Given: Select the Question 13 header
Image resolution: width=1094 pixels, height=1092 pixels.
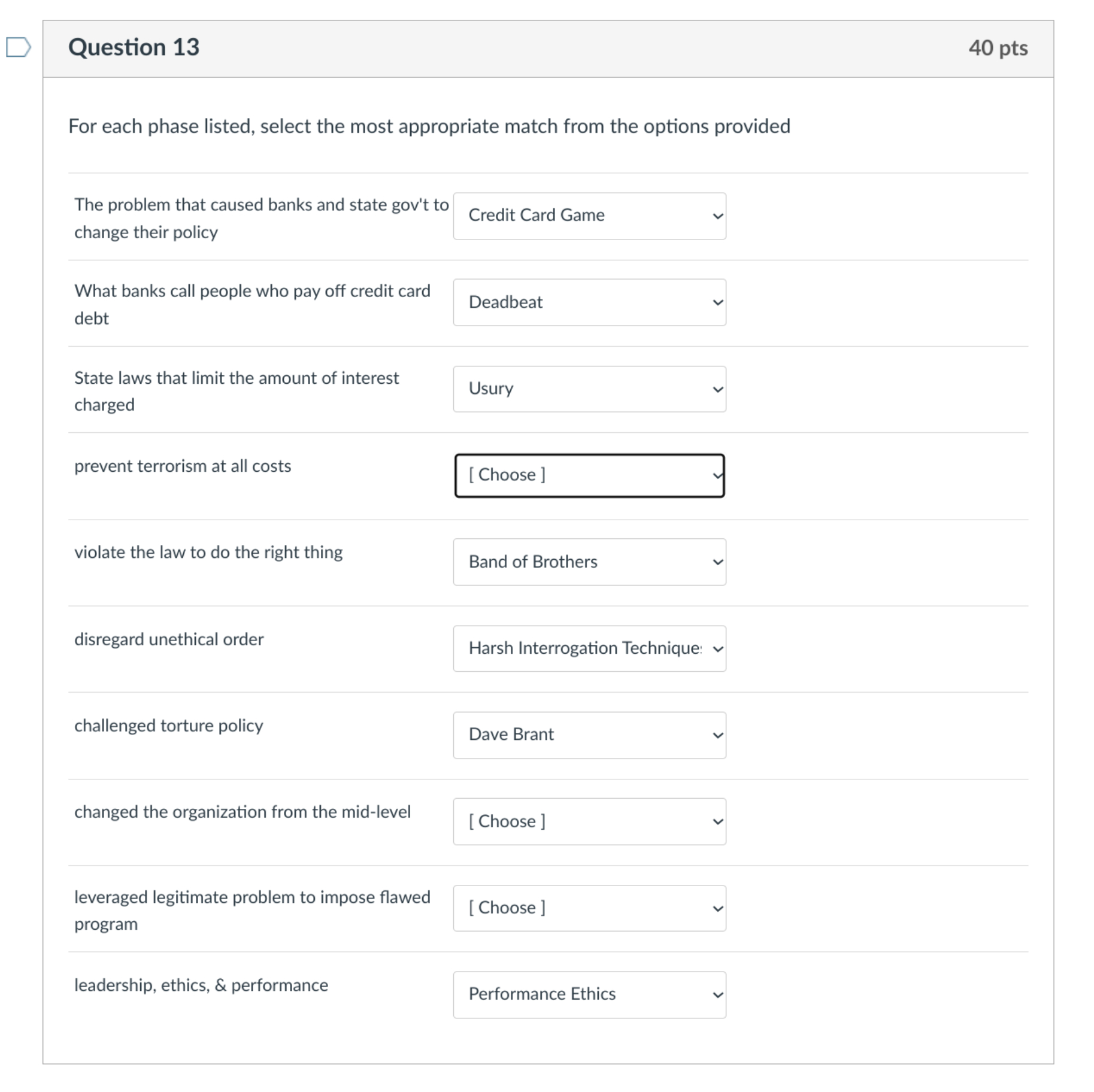Looking at the screenshot, I should [x=135, y=47].
